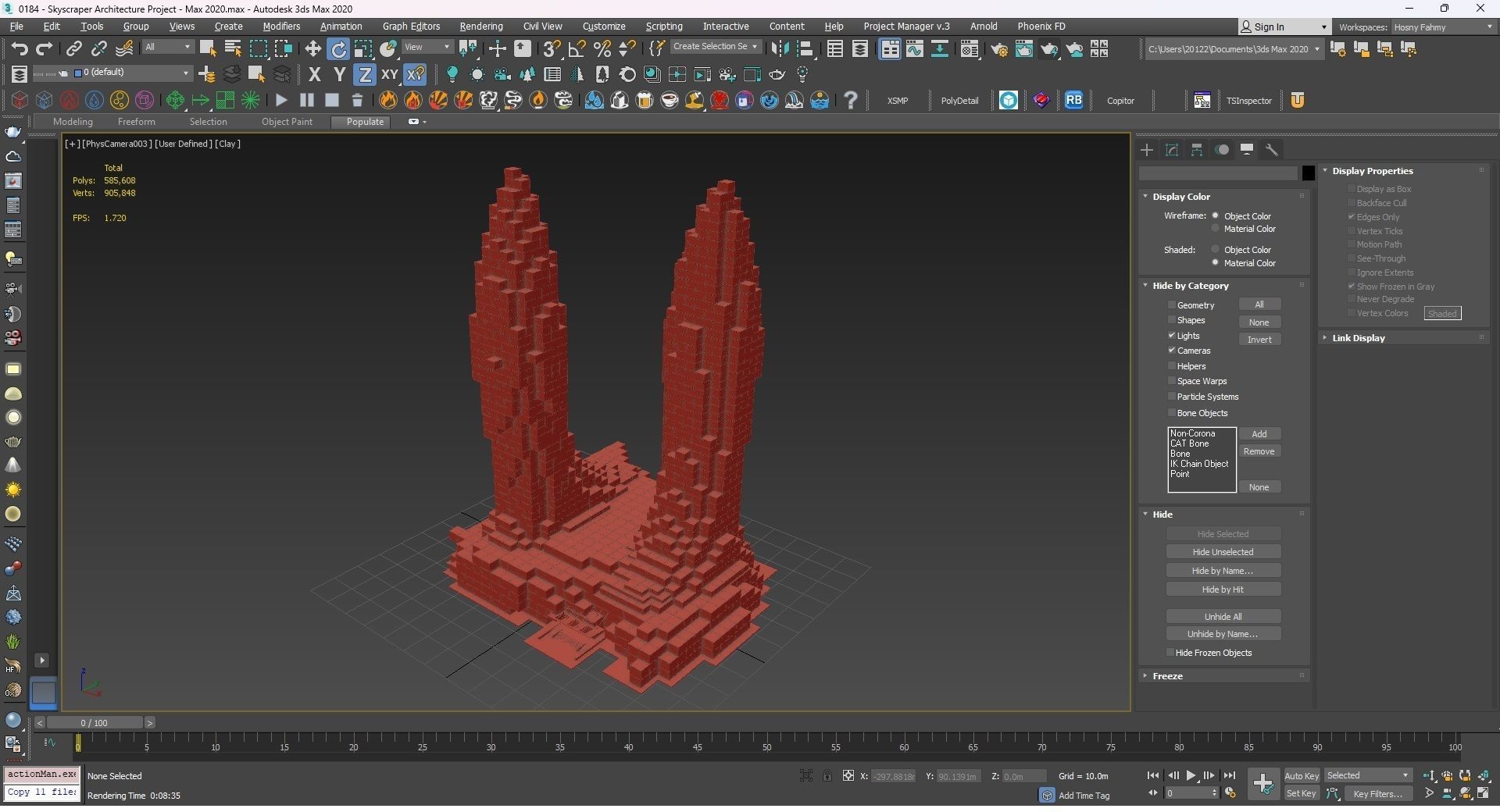1500x812 pixels.
Task: Toggle the Geometry hide checkbox
Action: pos(1172,304)
